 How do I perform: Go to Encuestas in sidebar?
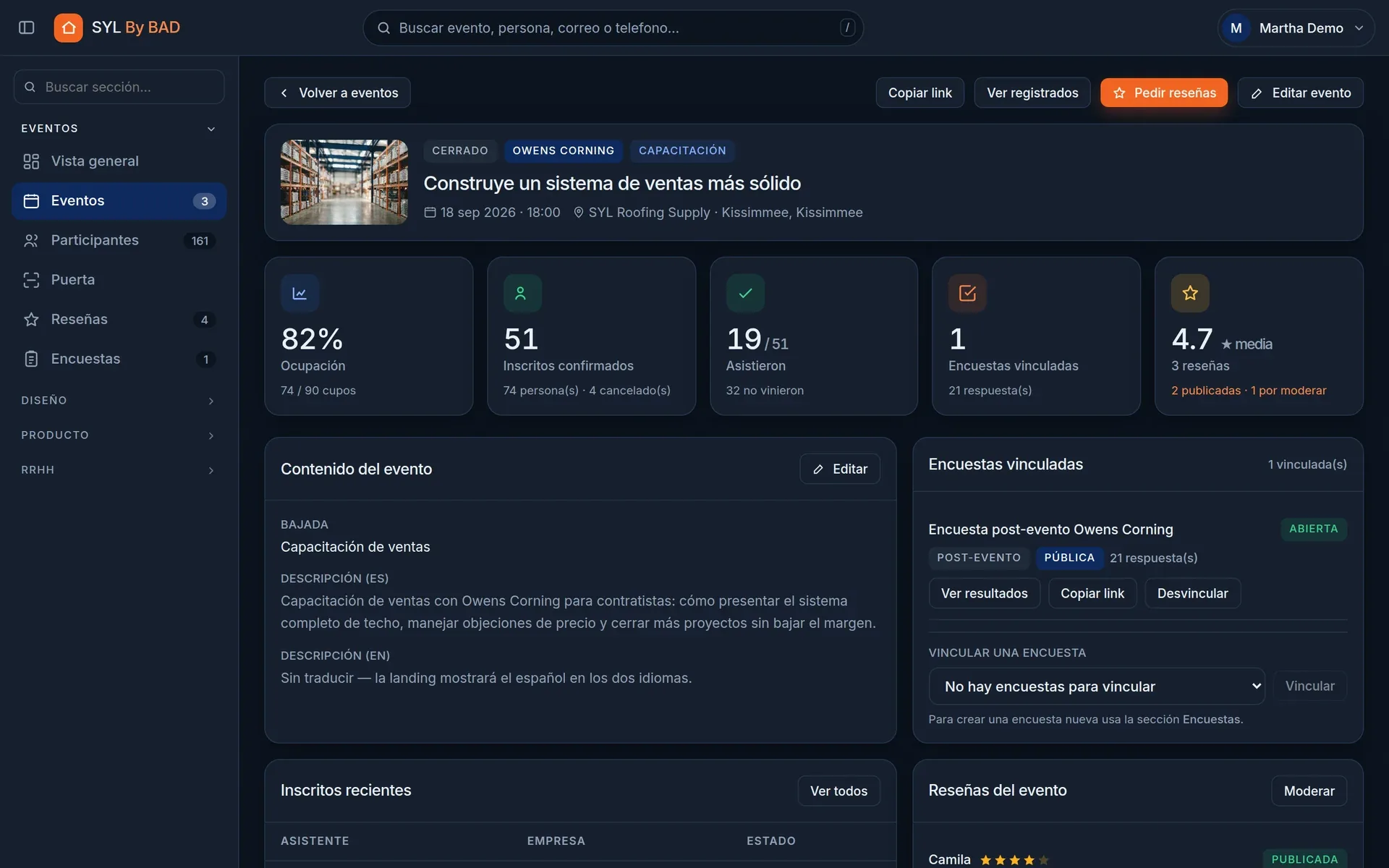pos(119,359)
